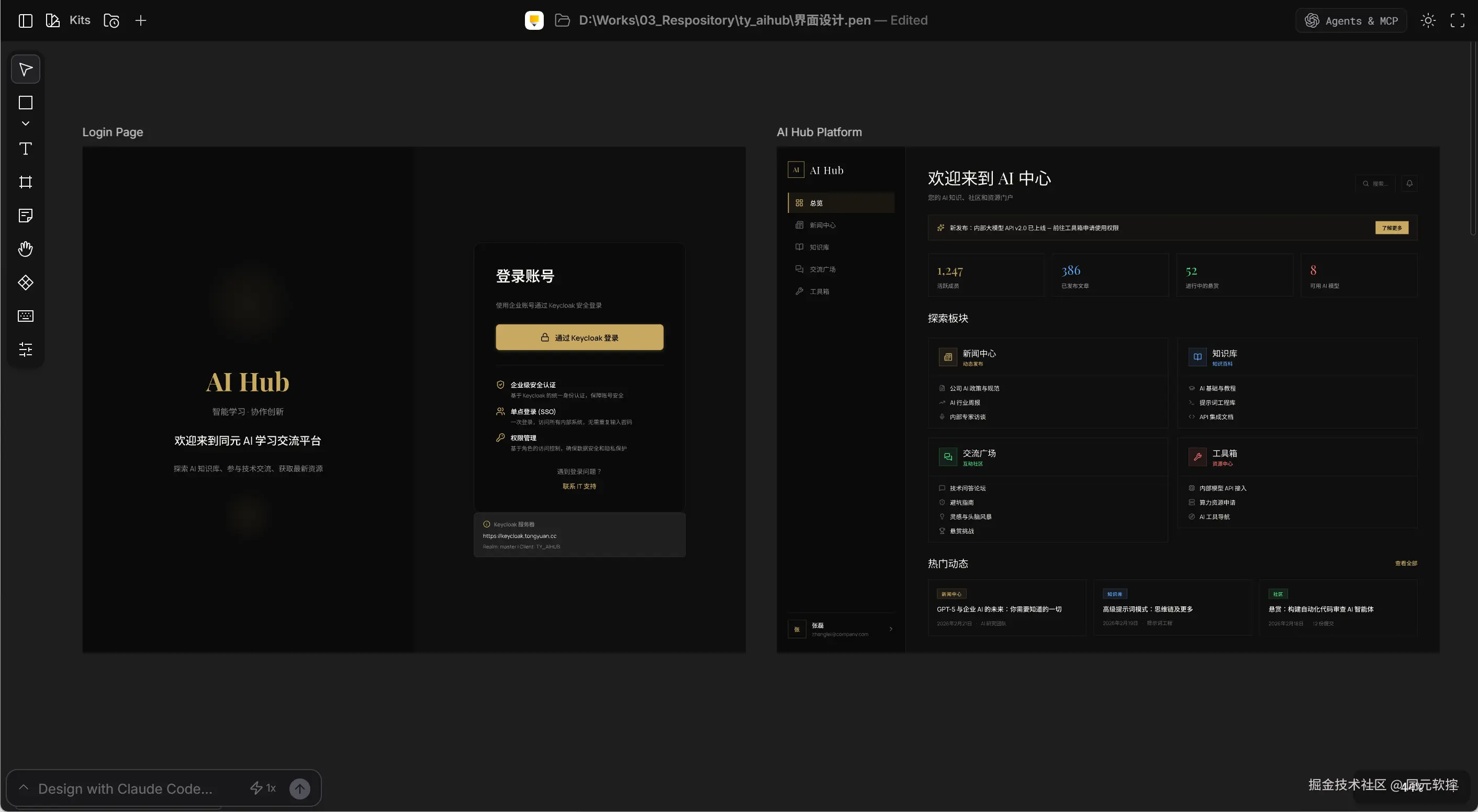This screenshot has height=812, width=1478.
Task: Open the Components diamond tool
Action: (25, 283)
